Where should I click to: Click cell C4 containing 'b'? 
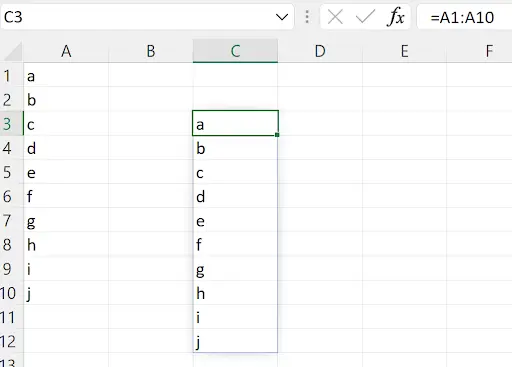coord(235,148)
